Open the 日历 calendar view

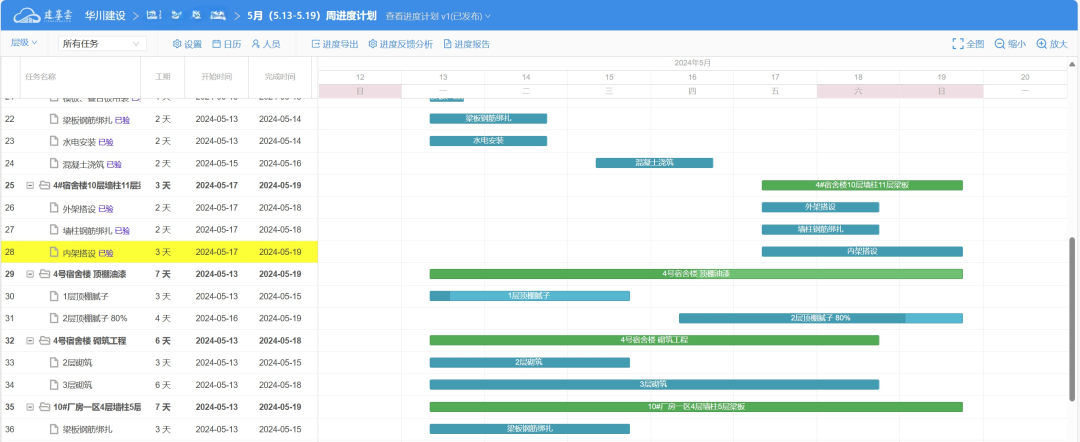click(x=226, y=44)
